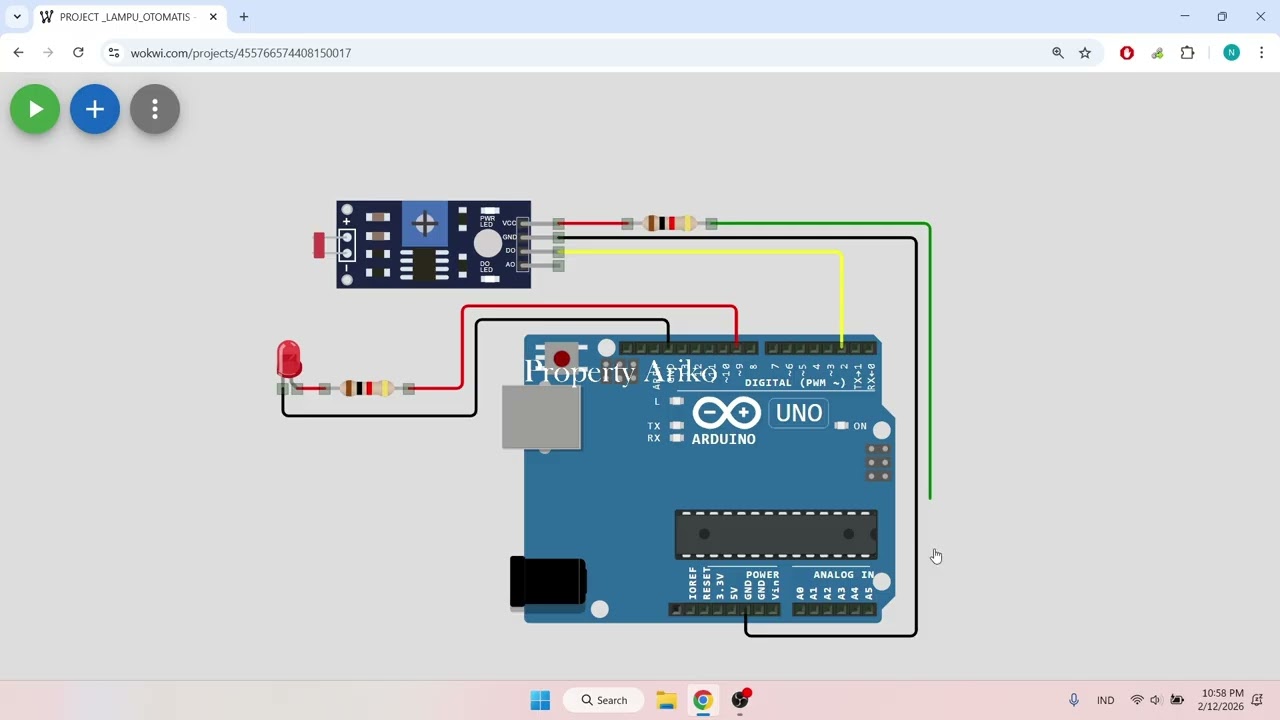Image resolution: width=1280 pixels, height=720 pixels.
Task: Select the resistor next to the red LED
Action: [x=366, y=388]
